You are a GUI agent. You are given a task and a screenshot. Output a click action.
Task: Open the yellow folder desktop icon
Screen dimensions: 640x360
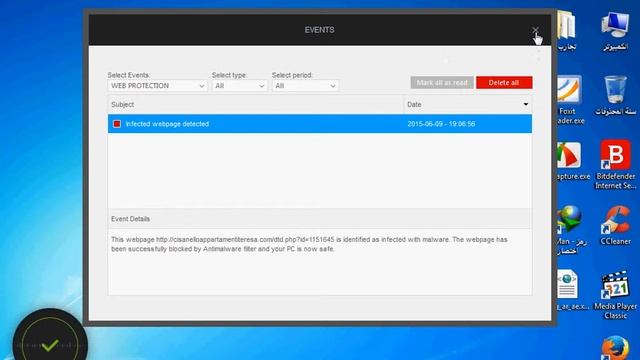point(567,31)
